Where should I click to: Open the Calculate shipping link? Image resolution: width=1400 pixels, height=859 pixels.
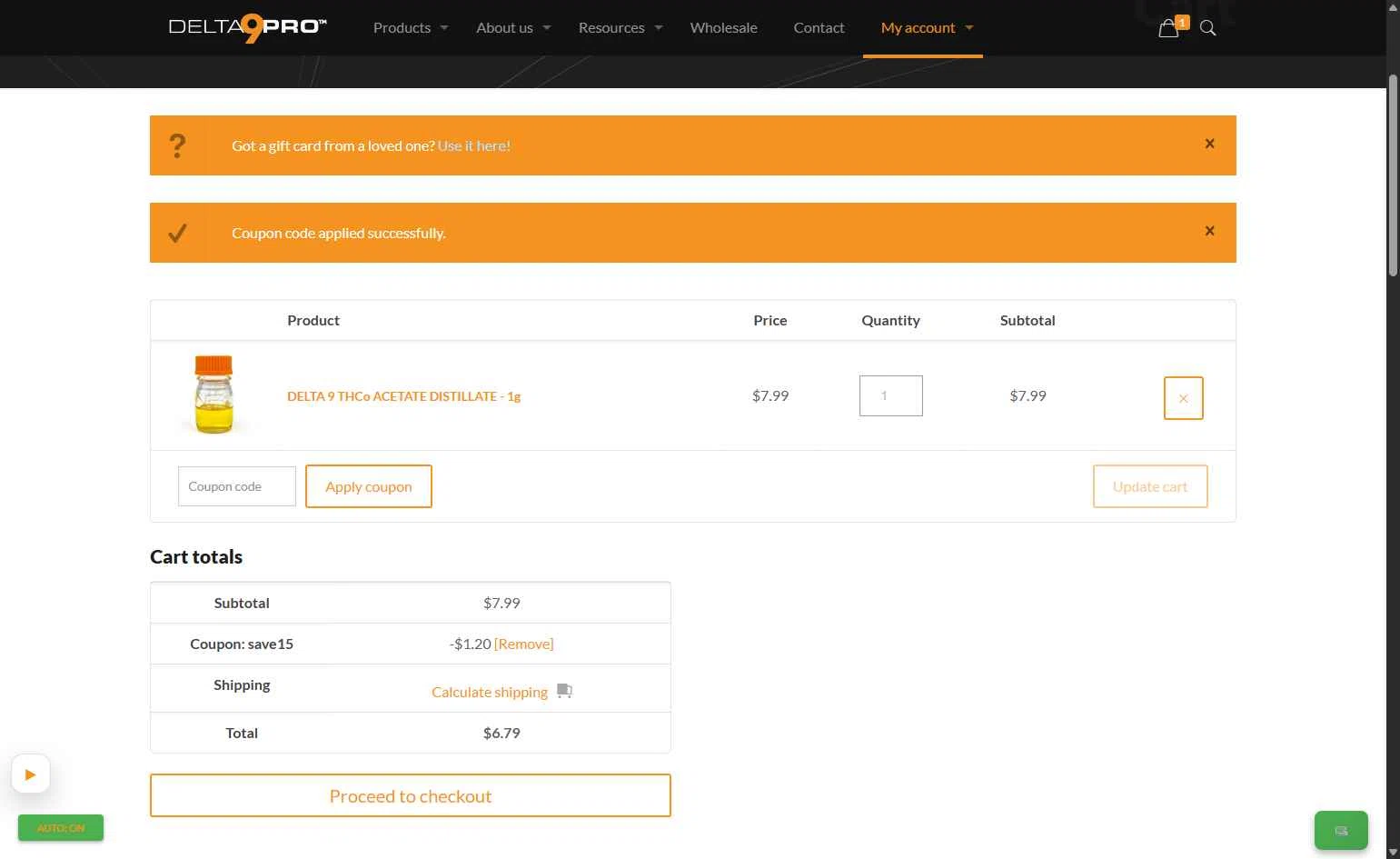490,692
